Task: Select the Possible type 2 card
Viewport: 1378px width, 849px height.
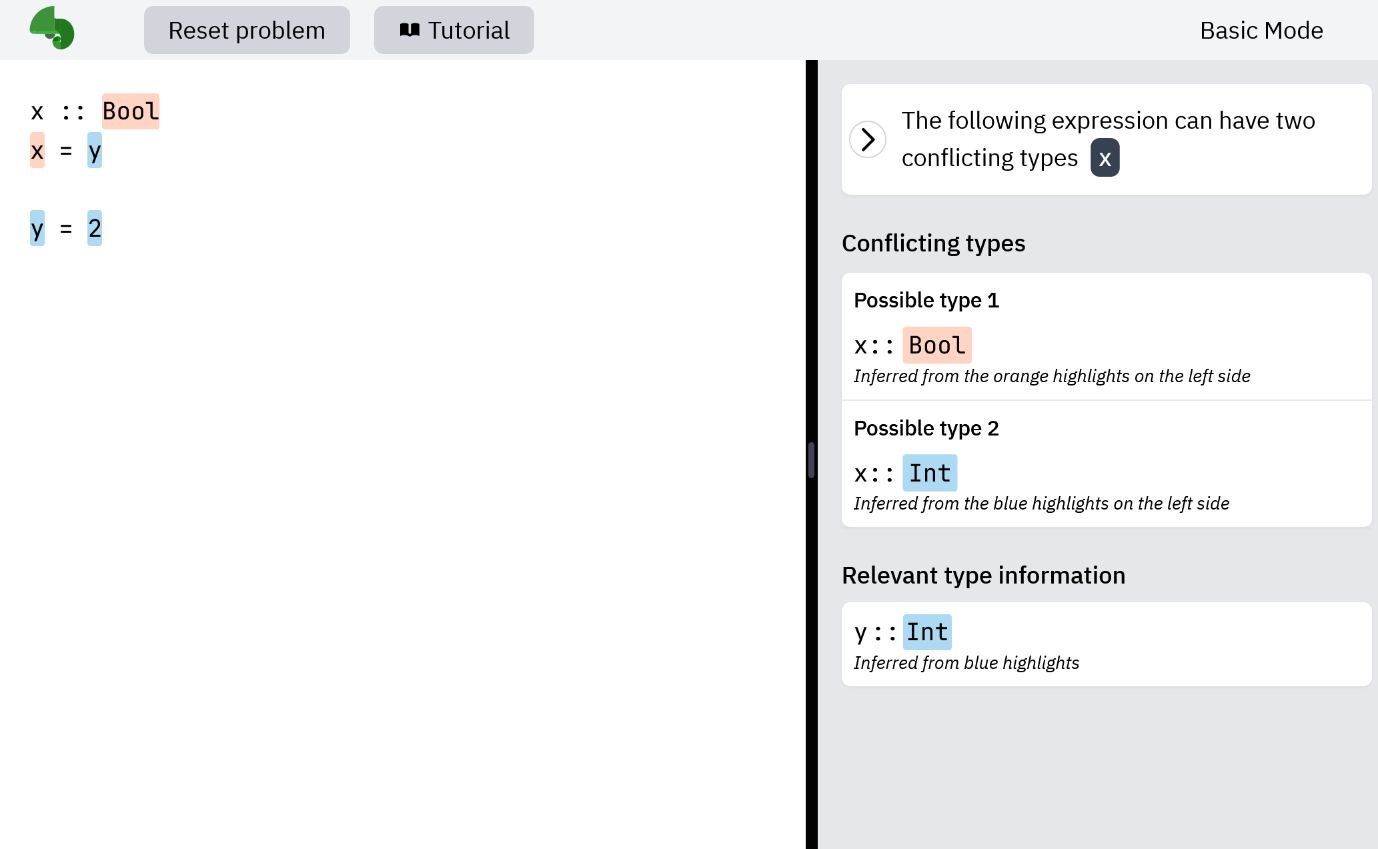Action: pos(1107,464)
